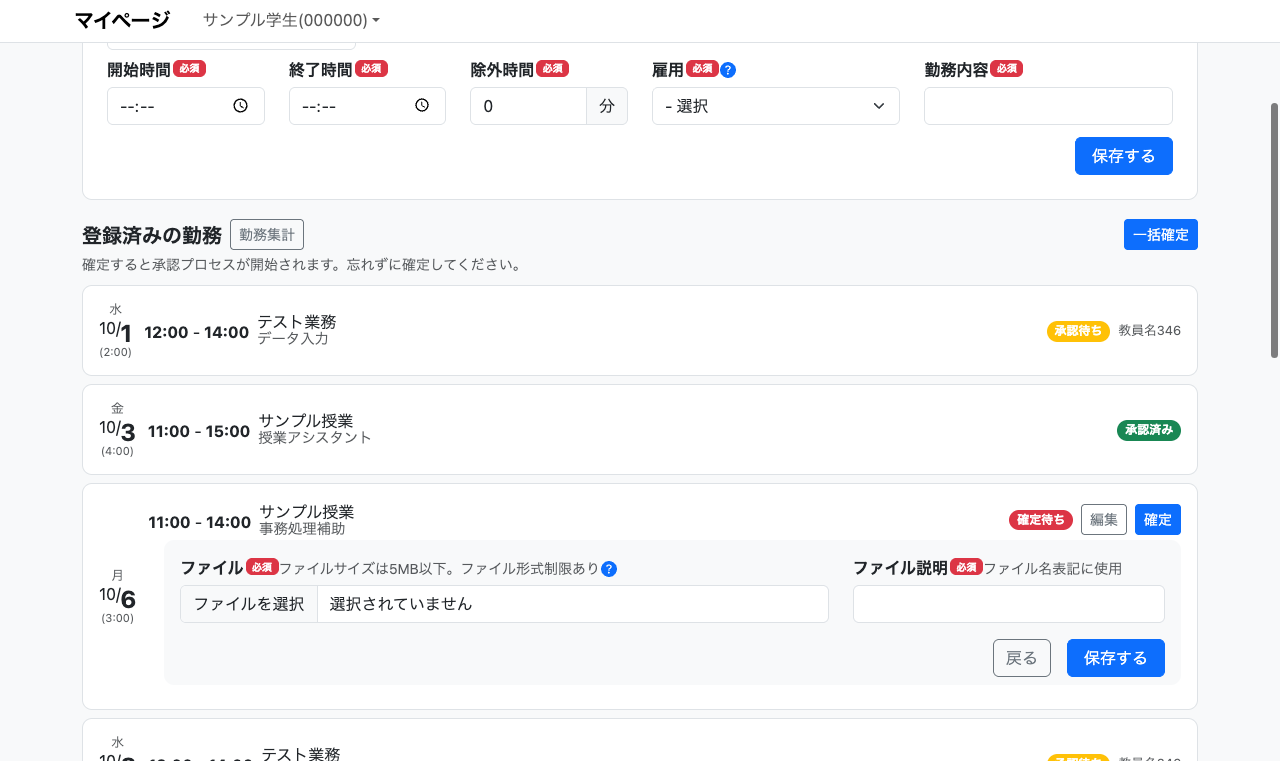Confirm the 10/6 shift with 確定
The height and width of the screenshot is (761, 1280).
tap(1157, 520)
